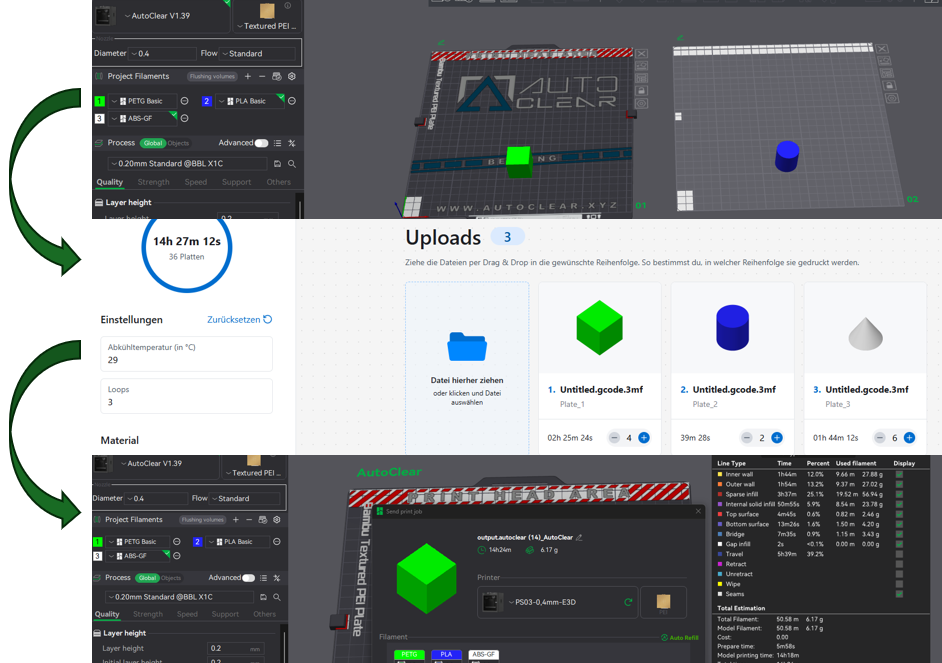Remove plate 01 using its X icon
The image size is (942, 663).
pos(642,53)
